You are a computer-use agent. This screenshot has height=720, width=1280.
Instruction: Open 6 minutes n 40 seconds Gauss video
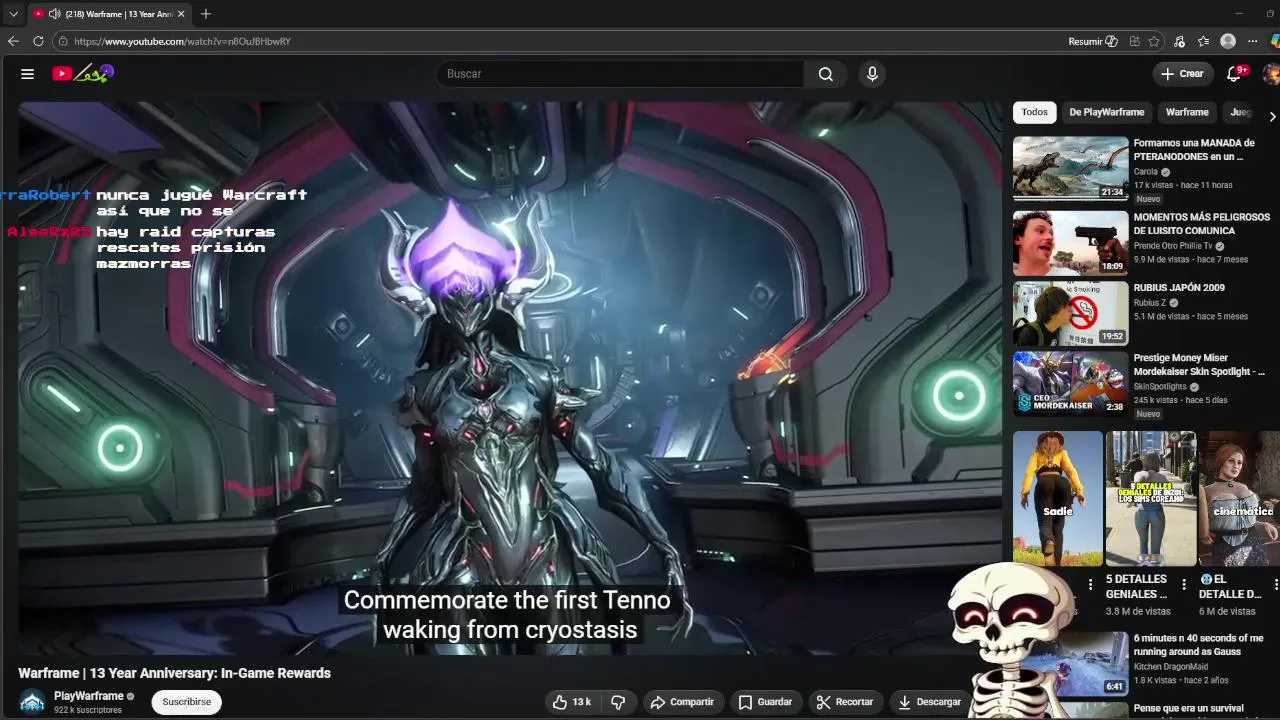[x=1198, y=645]
